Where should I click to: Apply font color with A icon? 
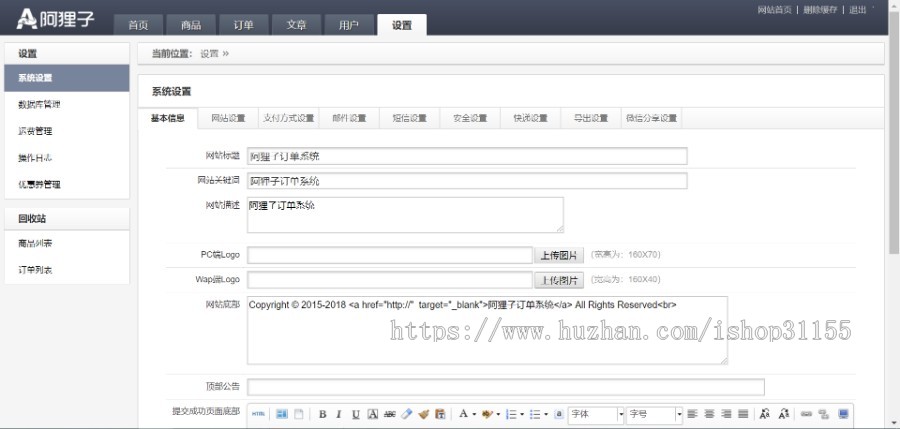463,414
